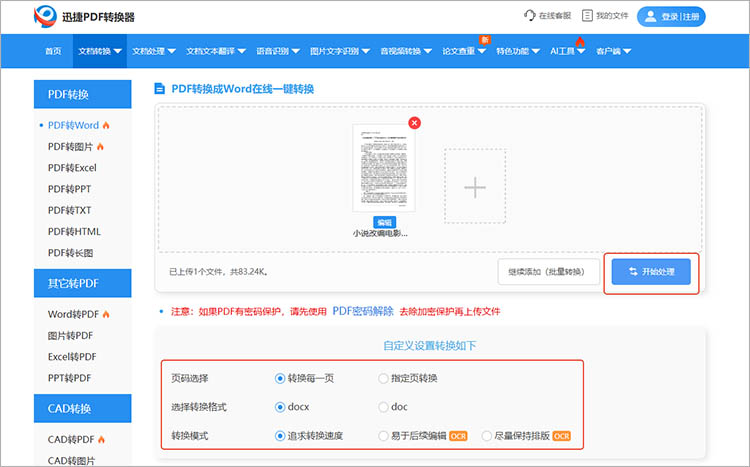
Task: Click 继续添加（批量转换）button
Action: (x=549, y=272)
